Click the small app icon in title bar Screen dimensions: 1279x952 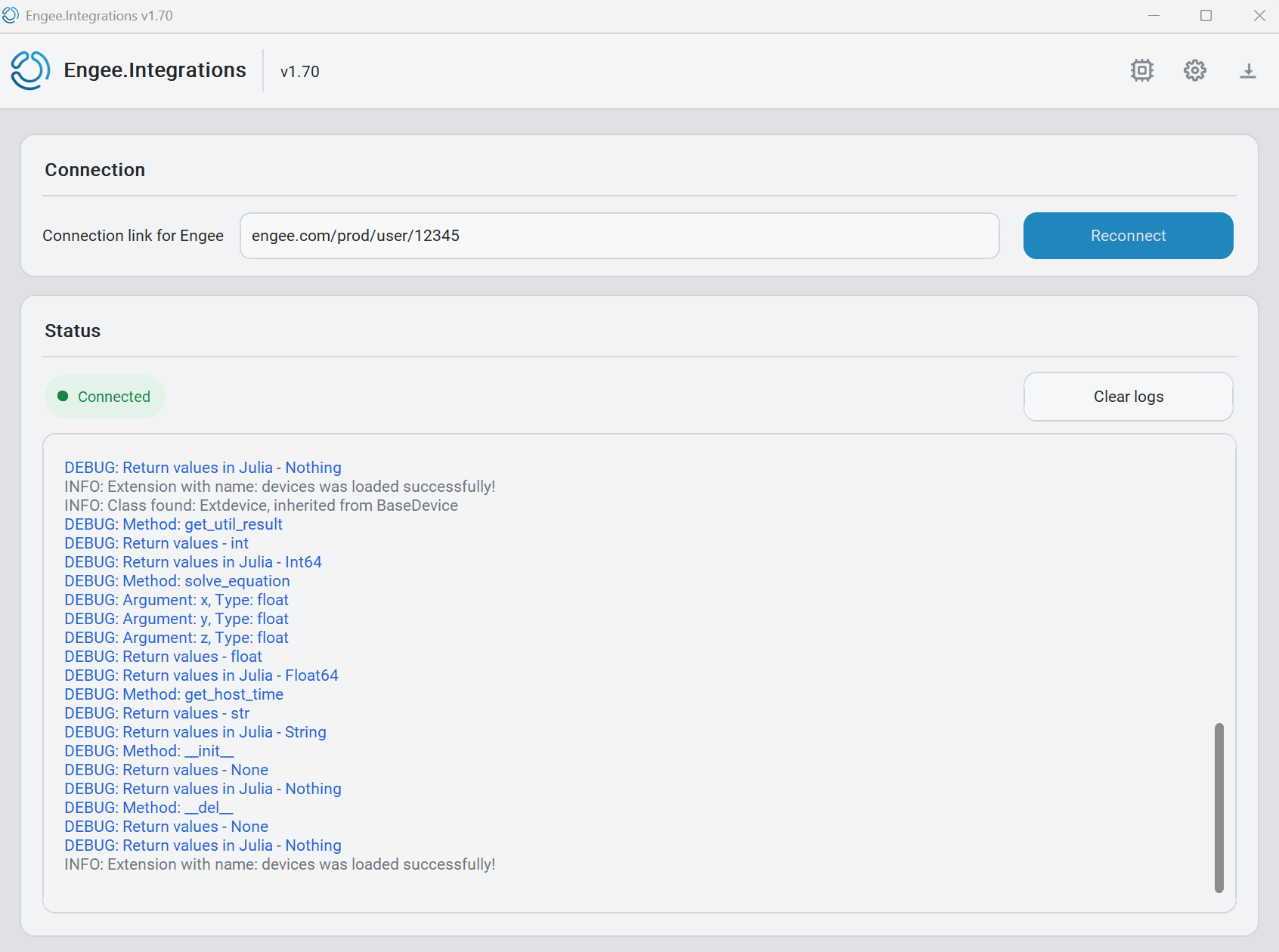click(x=11, y=15)
